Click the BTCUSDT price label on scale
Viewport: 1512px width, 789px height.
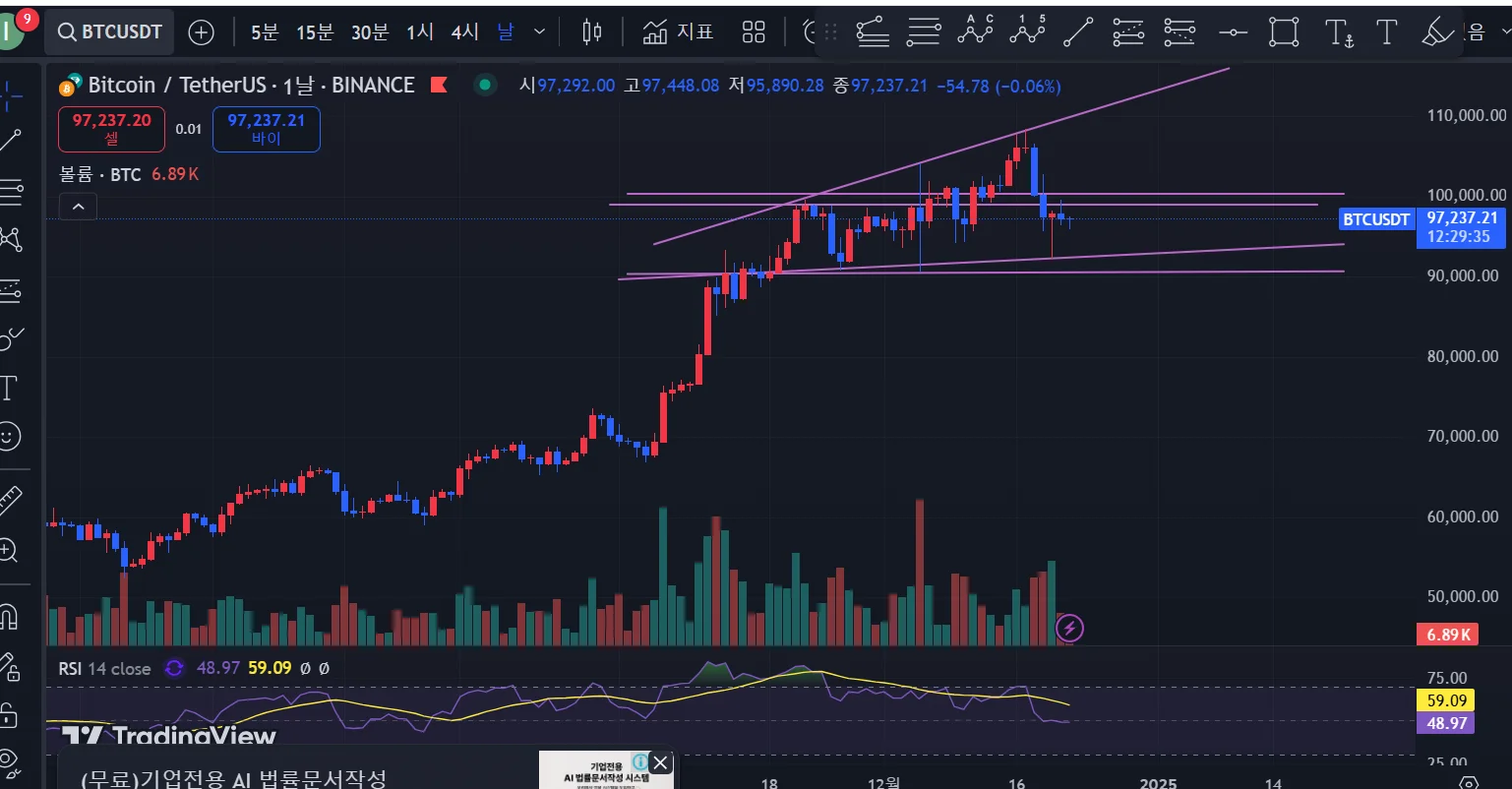point(1377,218)
